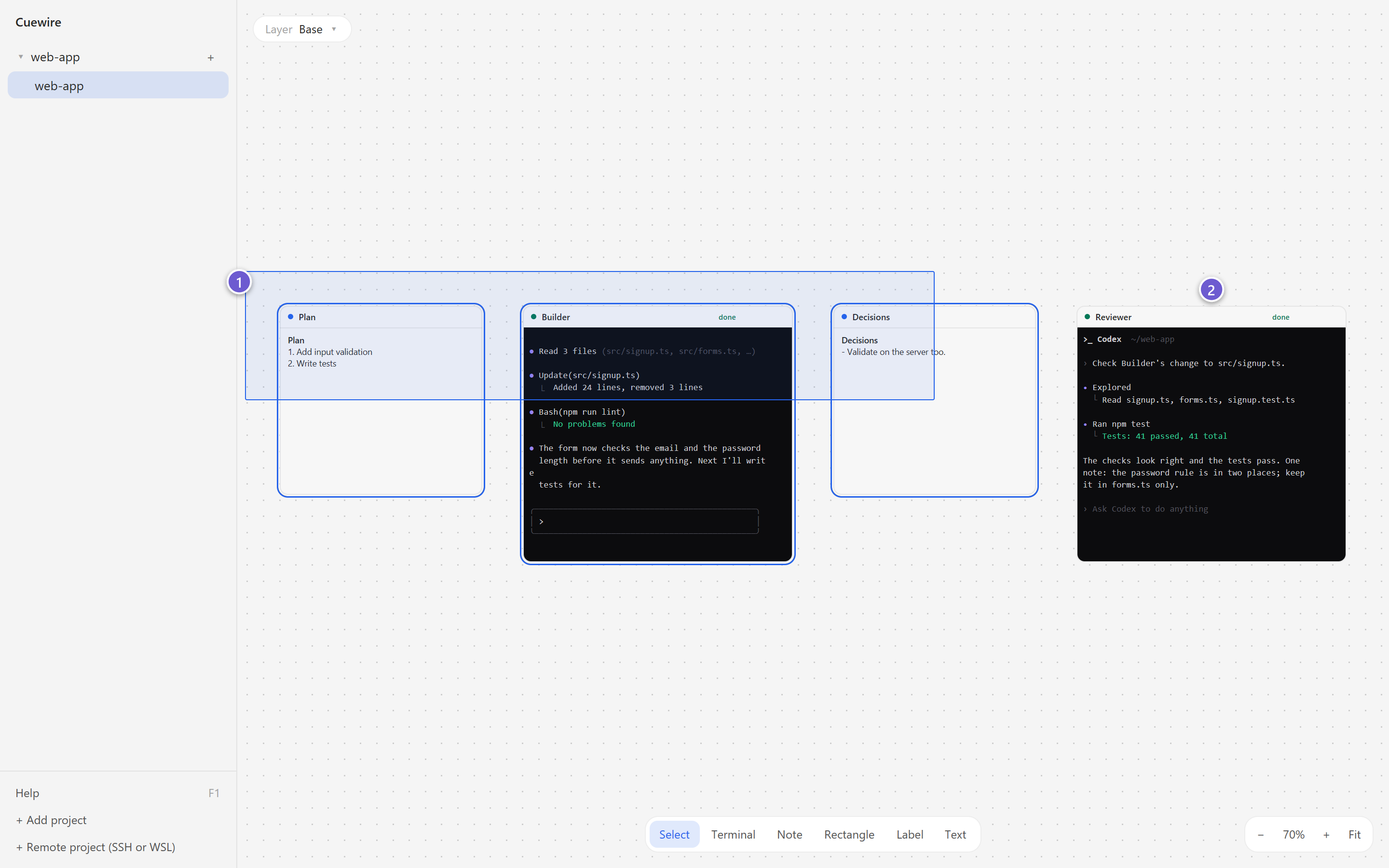
Task: Fit the canvas with the Fit button
Action: pyautogui.click(x=1354, y=834)
